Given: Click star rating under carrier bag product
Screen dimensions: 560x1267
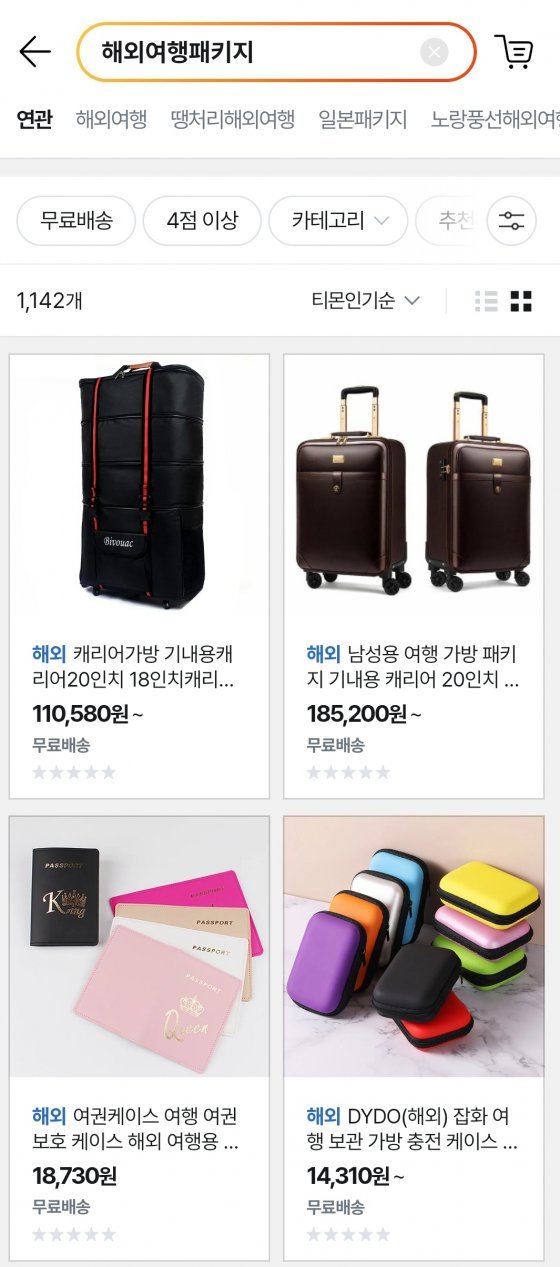Looking at the screenshot, I should coord(74,773).
